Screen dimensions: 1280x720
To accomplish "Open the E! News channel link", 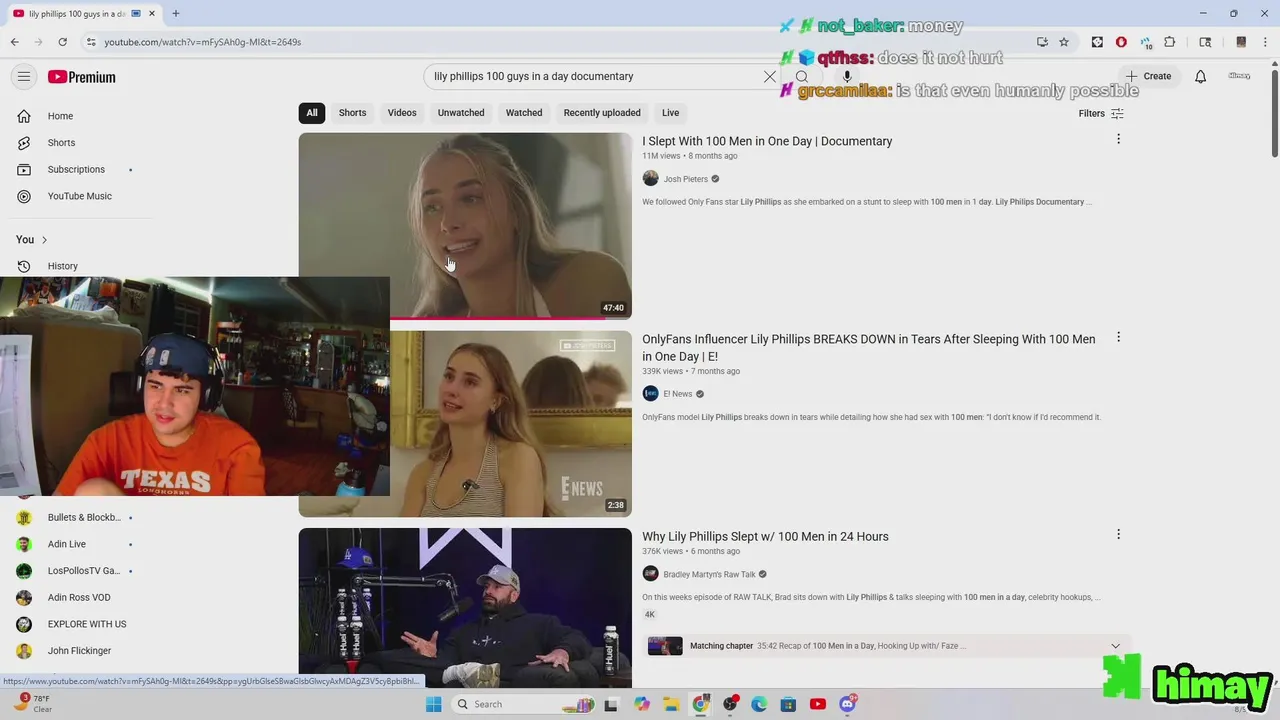I will coord(678,394).
